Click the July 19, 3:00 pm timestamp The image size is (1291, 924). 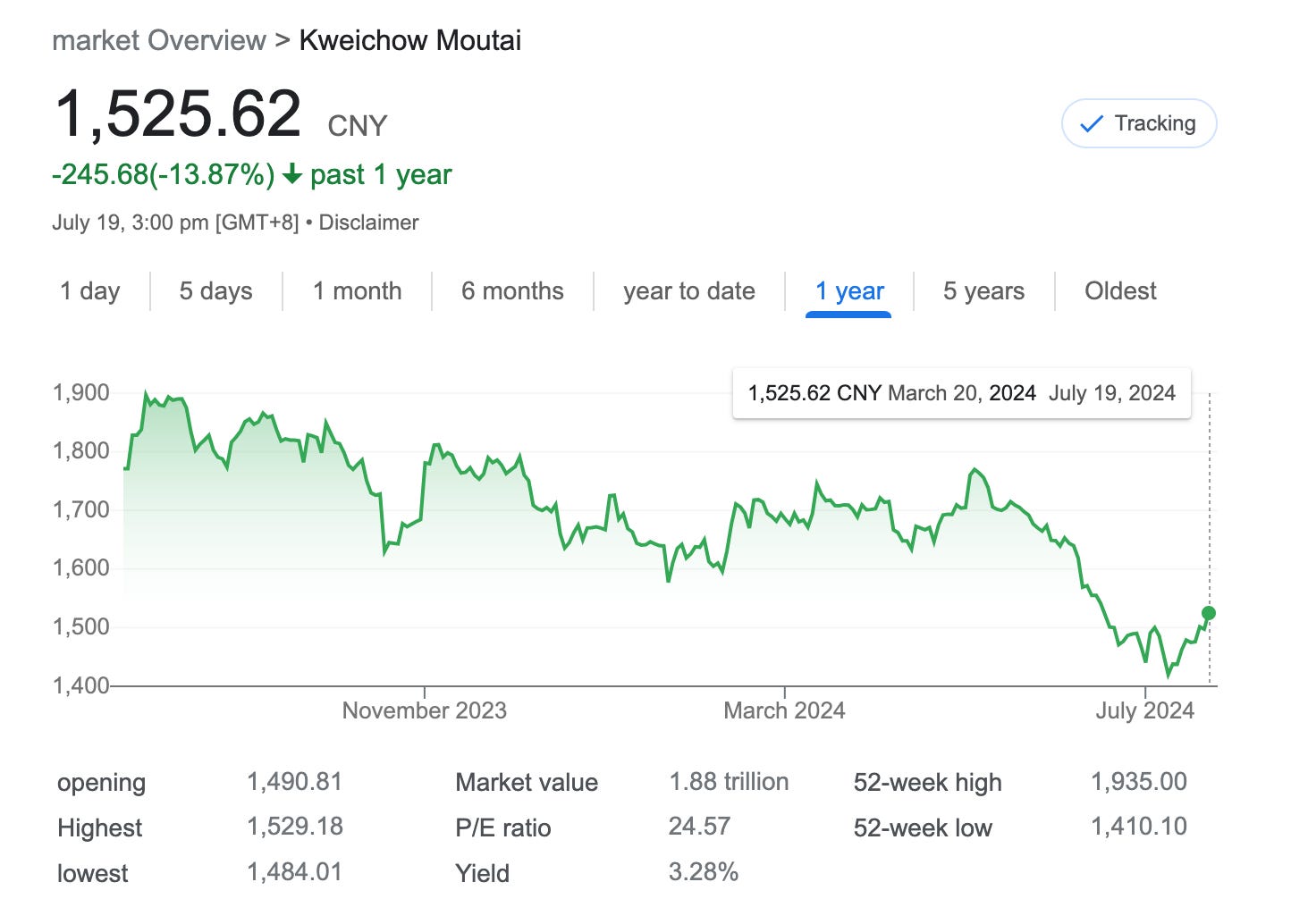tap(175, 223)
